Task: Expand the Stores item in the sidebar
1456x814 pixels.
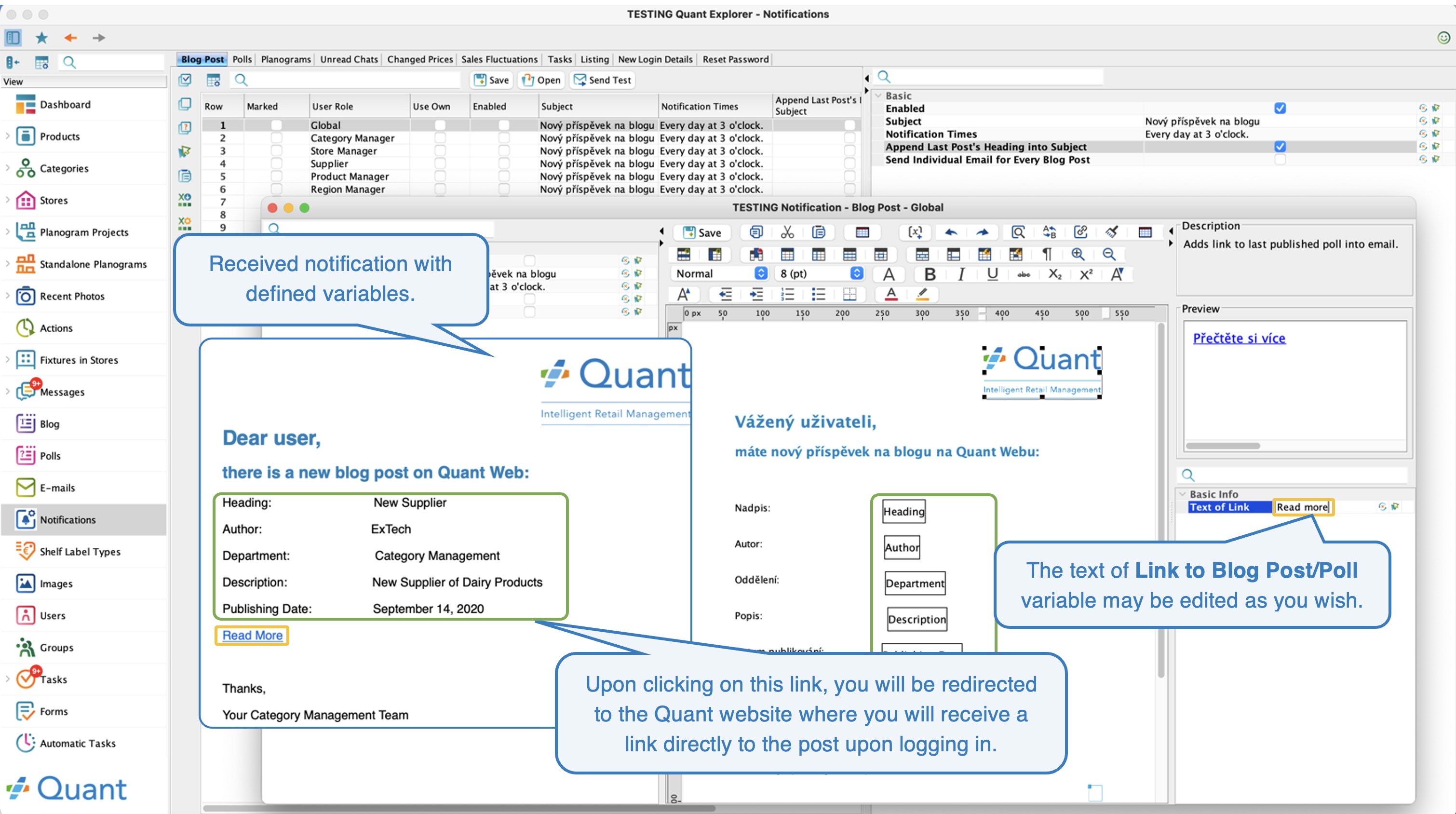Action: tap(7, 200)
